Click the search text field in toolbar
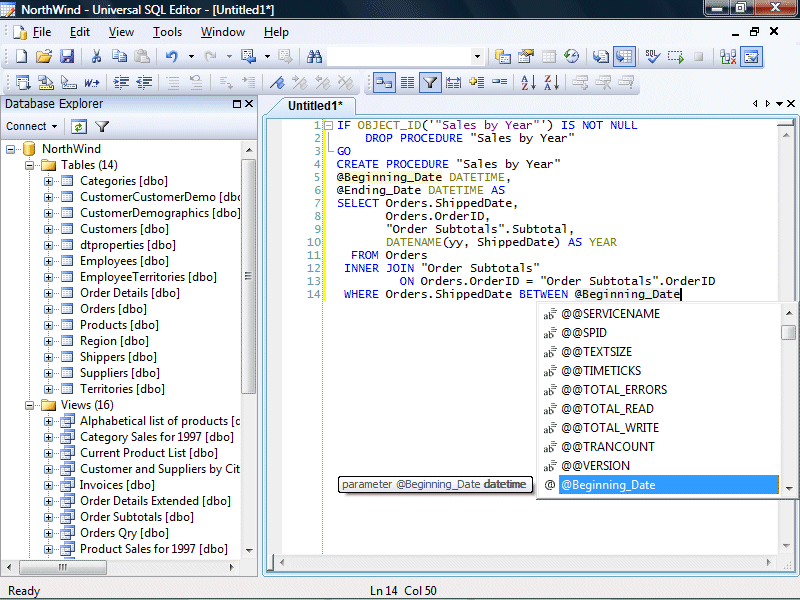The width and height of the screenshot is (800, 600). click(x=398, y=57)
